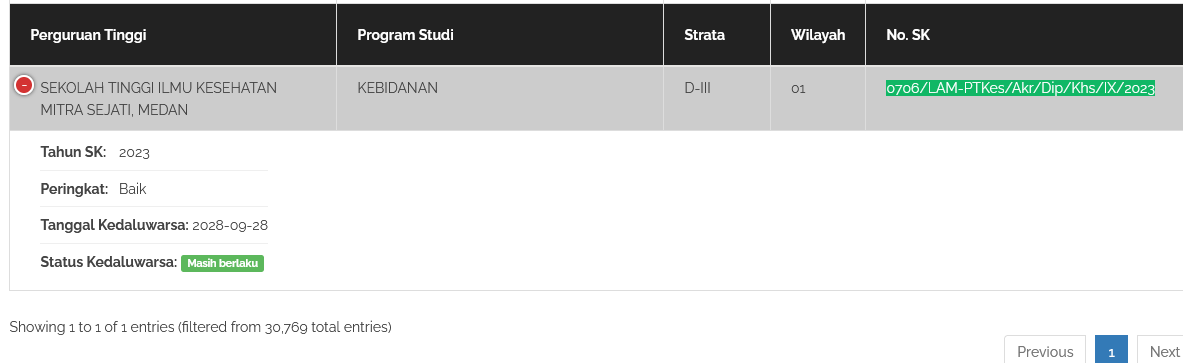Screen dimensions: 1183x363
Task: Click the D-III strata cell
Action: 717,99
